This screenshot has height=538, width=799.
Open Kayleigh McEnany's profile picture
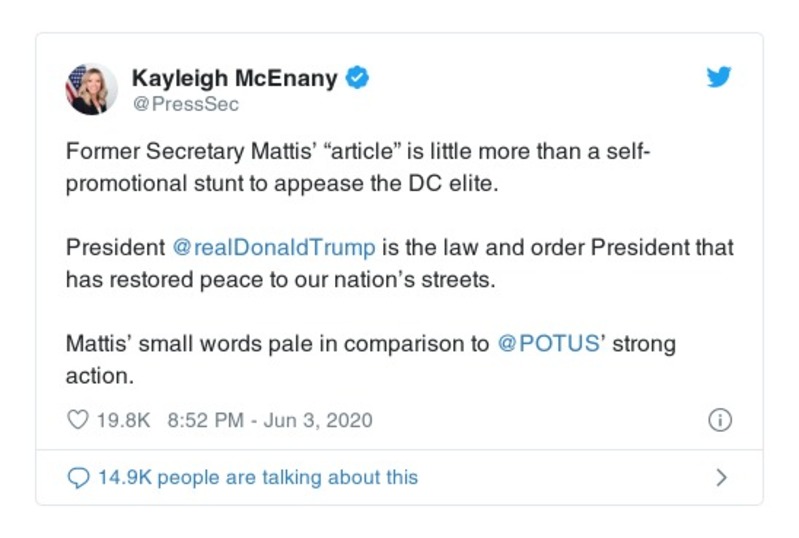[91, 88]
